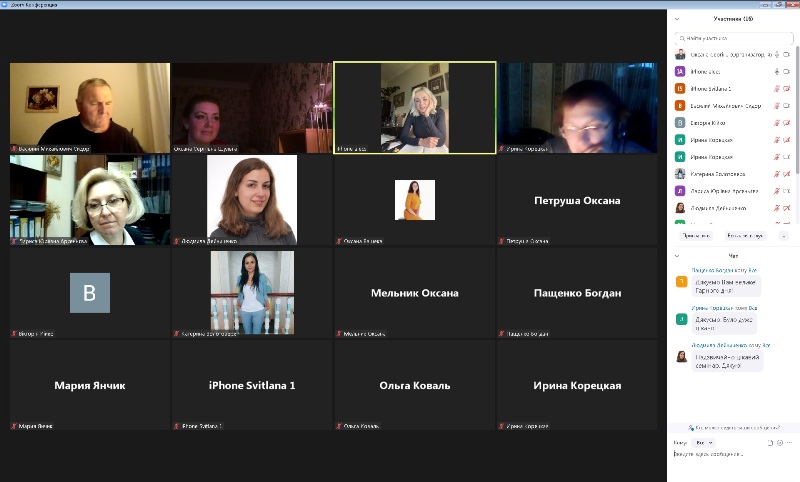Open the emoji picker in chat
The height and width of the screenshot is (482, 800).
point(779,442)
